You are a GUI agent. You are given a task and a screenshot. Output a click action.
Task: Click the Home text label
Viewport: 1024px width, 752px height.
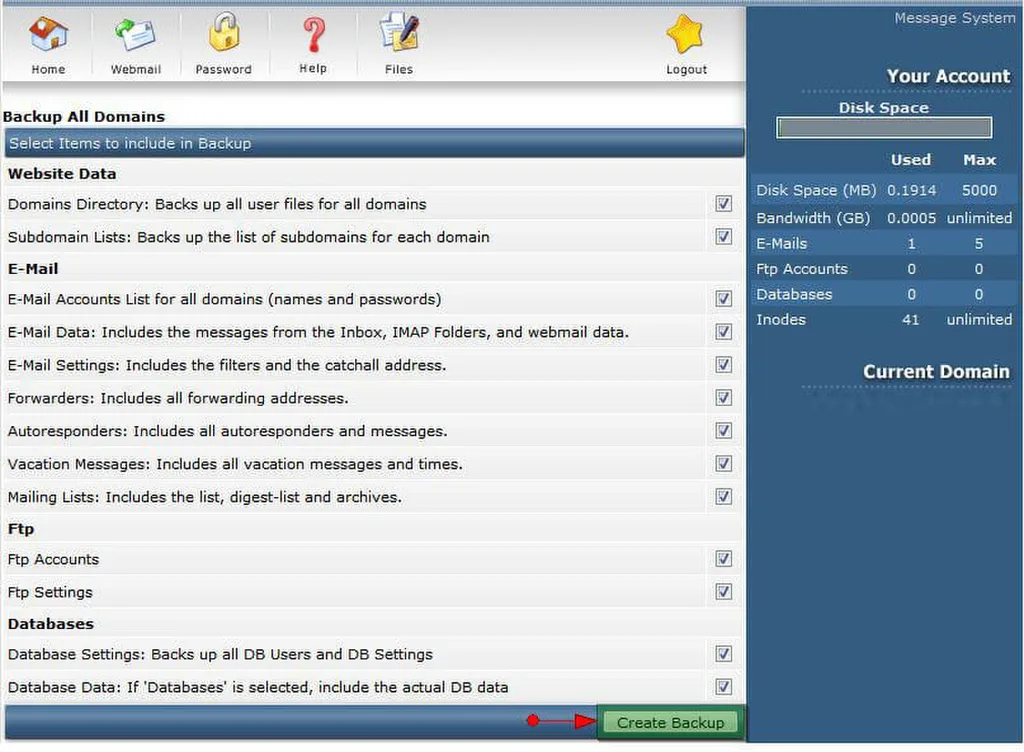pyautogui.click(x=48, y=69)
